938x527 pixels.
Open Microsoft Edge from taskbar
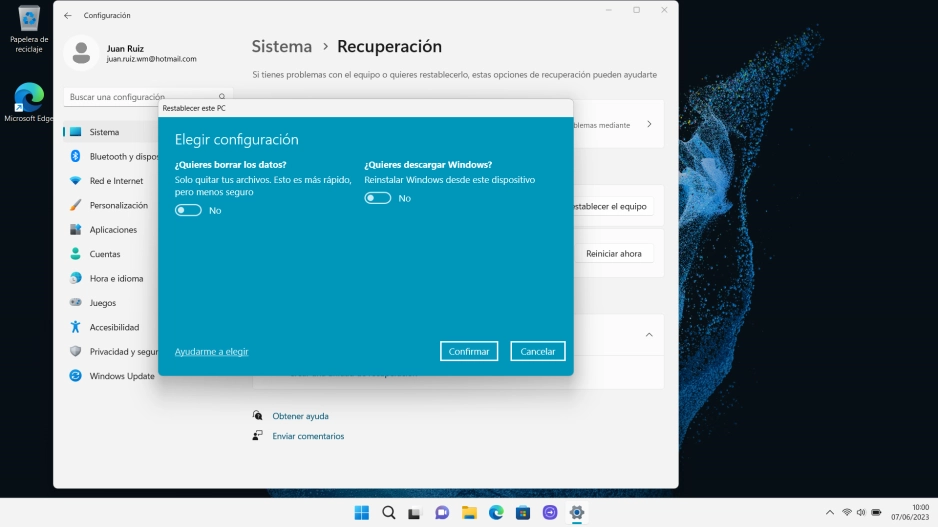(x=496, y=513)
